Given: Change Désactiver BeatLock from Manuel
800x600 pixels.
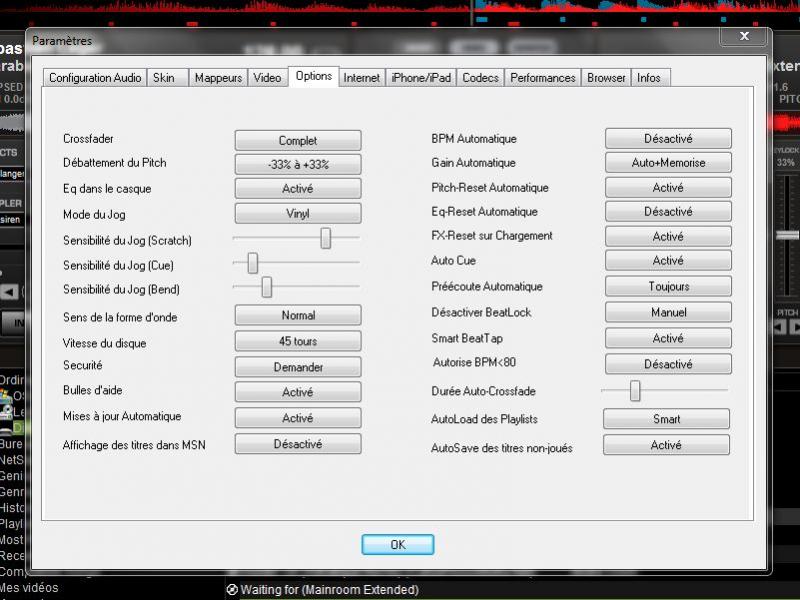Looking at the screenshot, I should tap(668, 312).
